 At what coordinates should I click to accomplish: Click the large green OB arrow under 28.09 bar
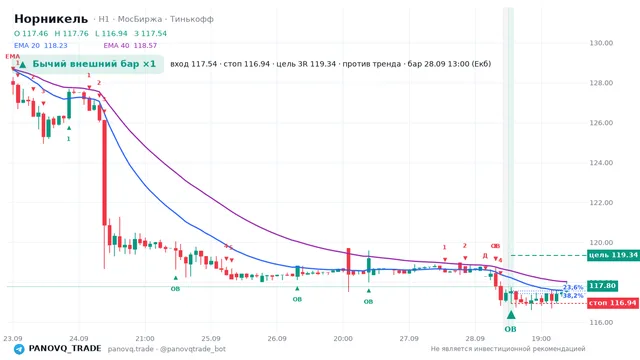(511, 315)
